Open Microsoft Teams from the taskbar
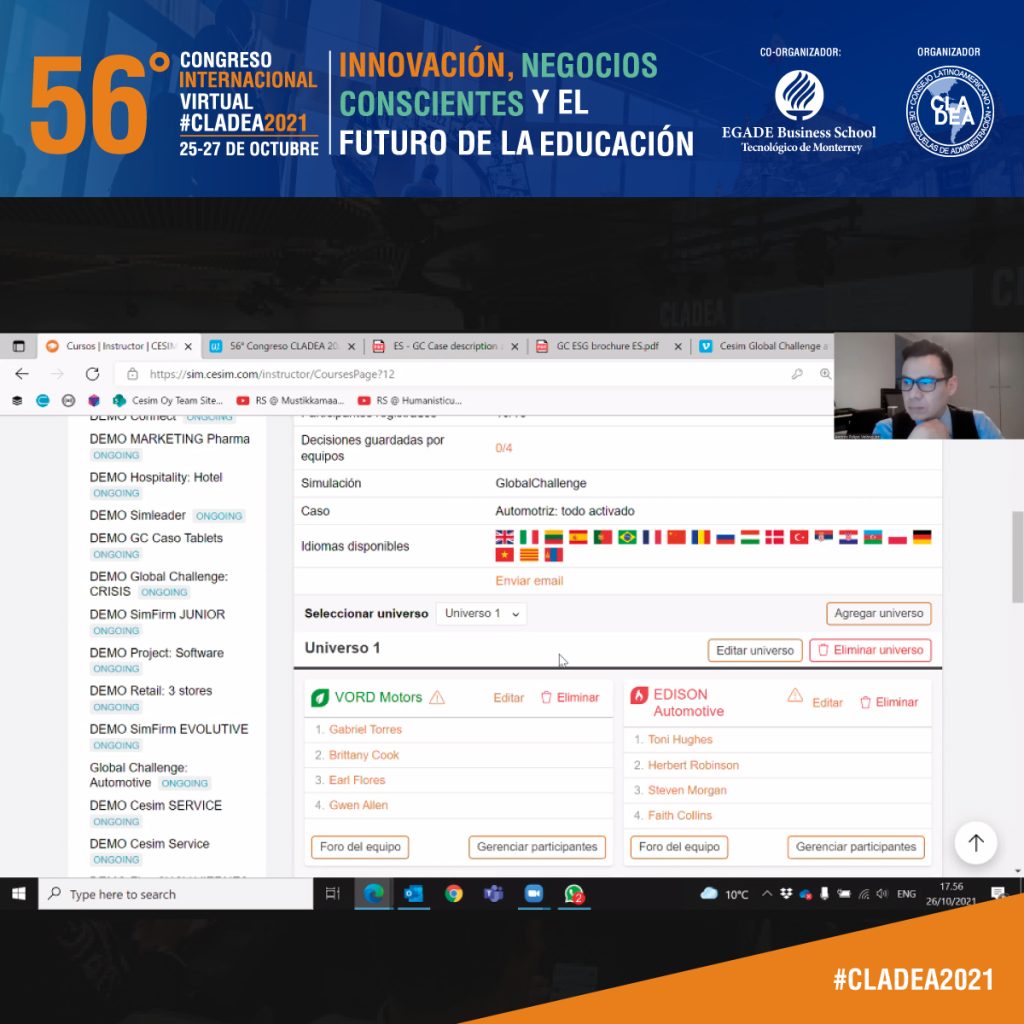Image resolution: width=1024 pixels, height=1024 pixels. (493, 893)
